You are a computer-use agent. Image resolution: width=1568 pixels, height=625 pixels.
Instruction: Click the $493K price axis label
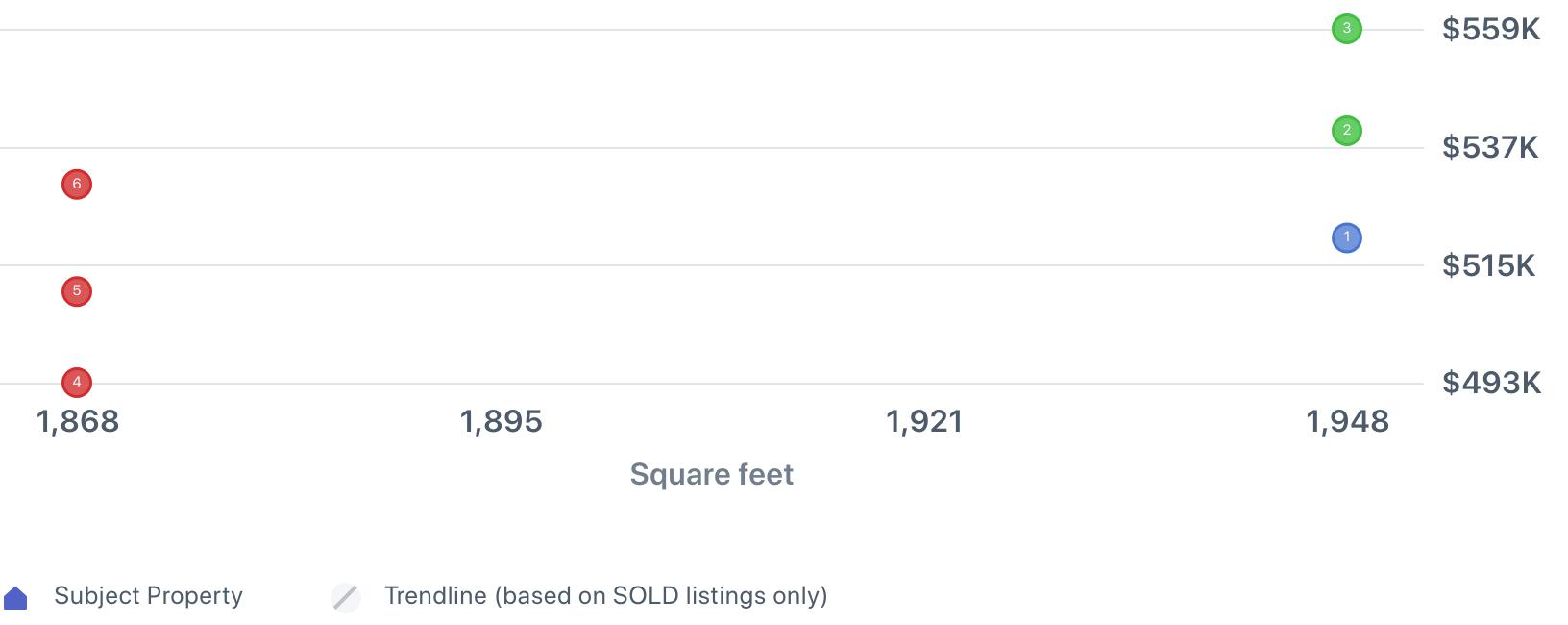pyautogui.click(x=1491, y=384)
